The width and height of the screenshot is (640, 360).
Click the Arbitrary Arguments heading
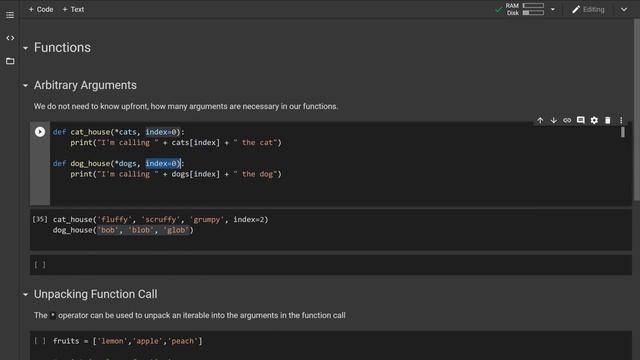pos(85,85)
